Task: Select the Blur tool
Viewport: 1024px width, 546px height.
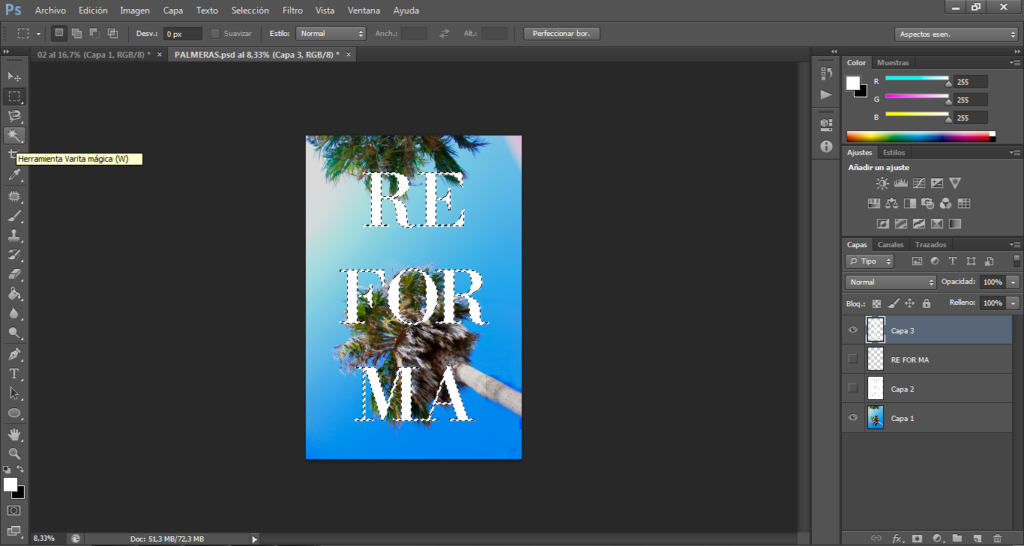Action: [x=14, y=313]
